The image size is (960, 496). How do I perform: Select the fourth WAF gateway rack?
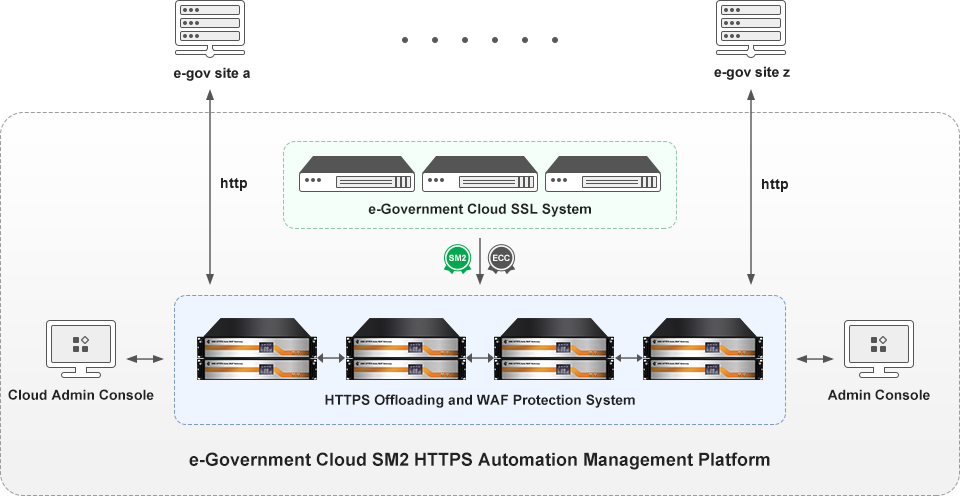(x=703, y=348)
